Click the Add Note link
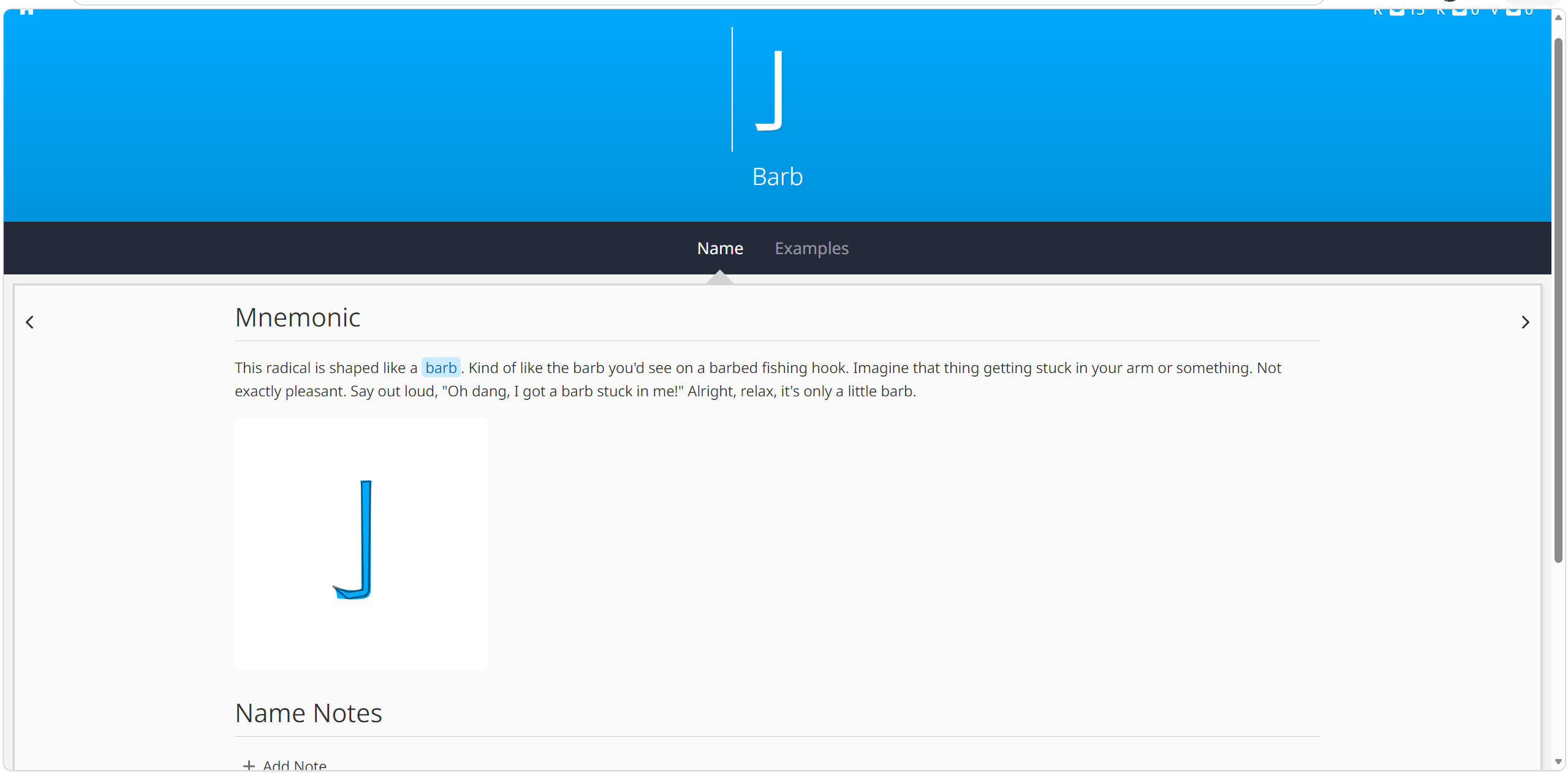This screenshot has height=773, width=1568. click(294, 765)
